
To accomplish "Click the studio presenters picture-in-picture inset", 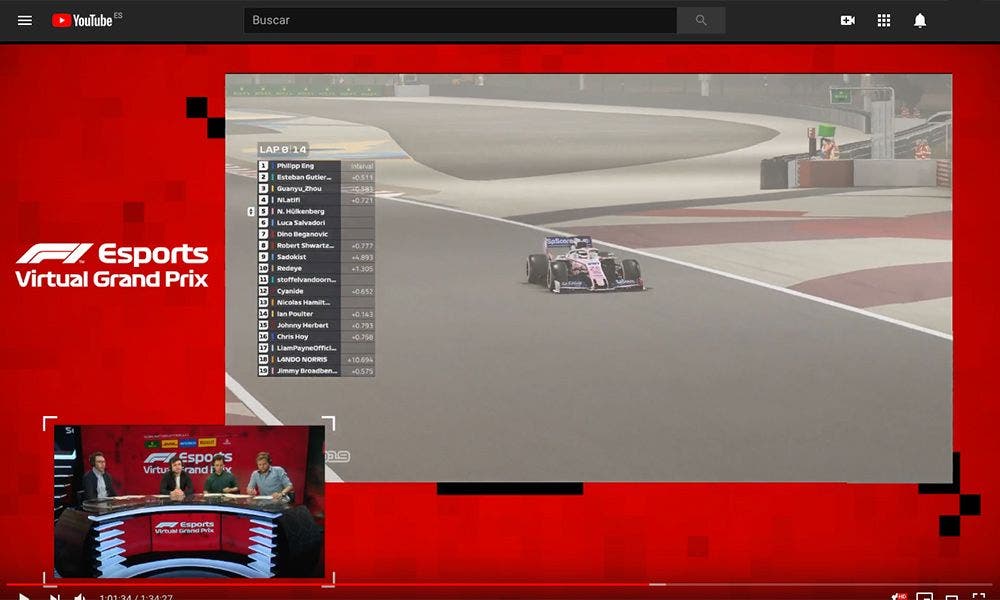I will click(x=189, y=501).
